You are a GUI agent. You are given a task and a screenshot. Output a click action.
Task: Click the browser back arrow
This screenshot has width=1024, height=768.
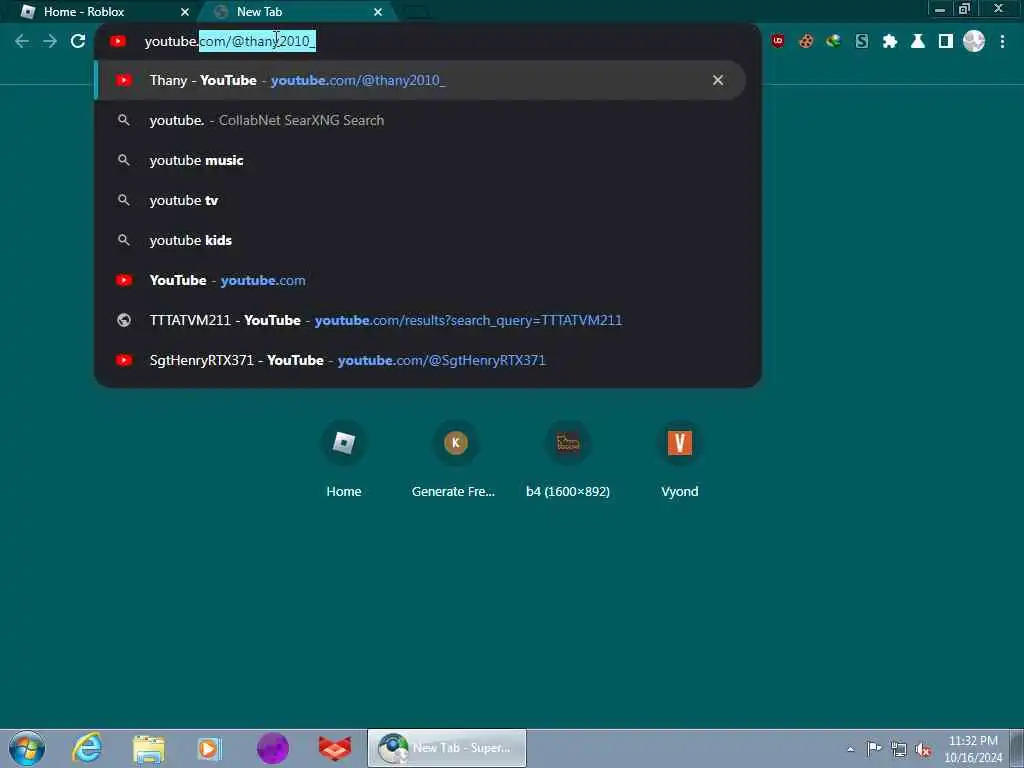pos(22,41)
